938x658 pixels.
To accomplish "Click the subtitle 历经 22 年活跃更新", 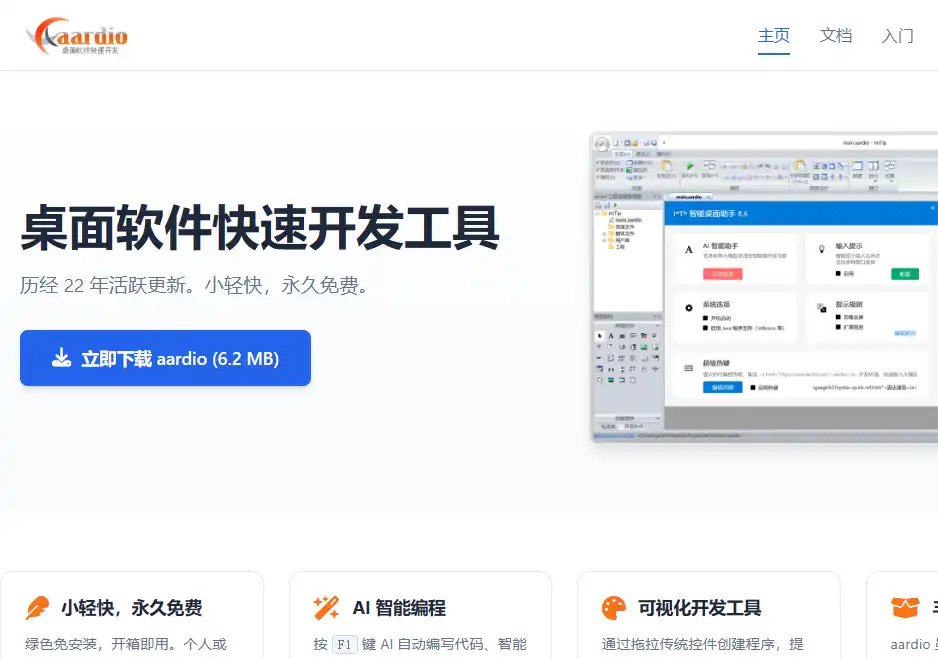I will (x=103, y=285).
